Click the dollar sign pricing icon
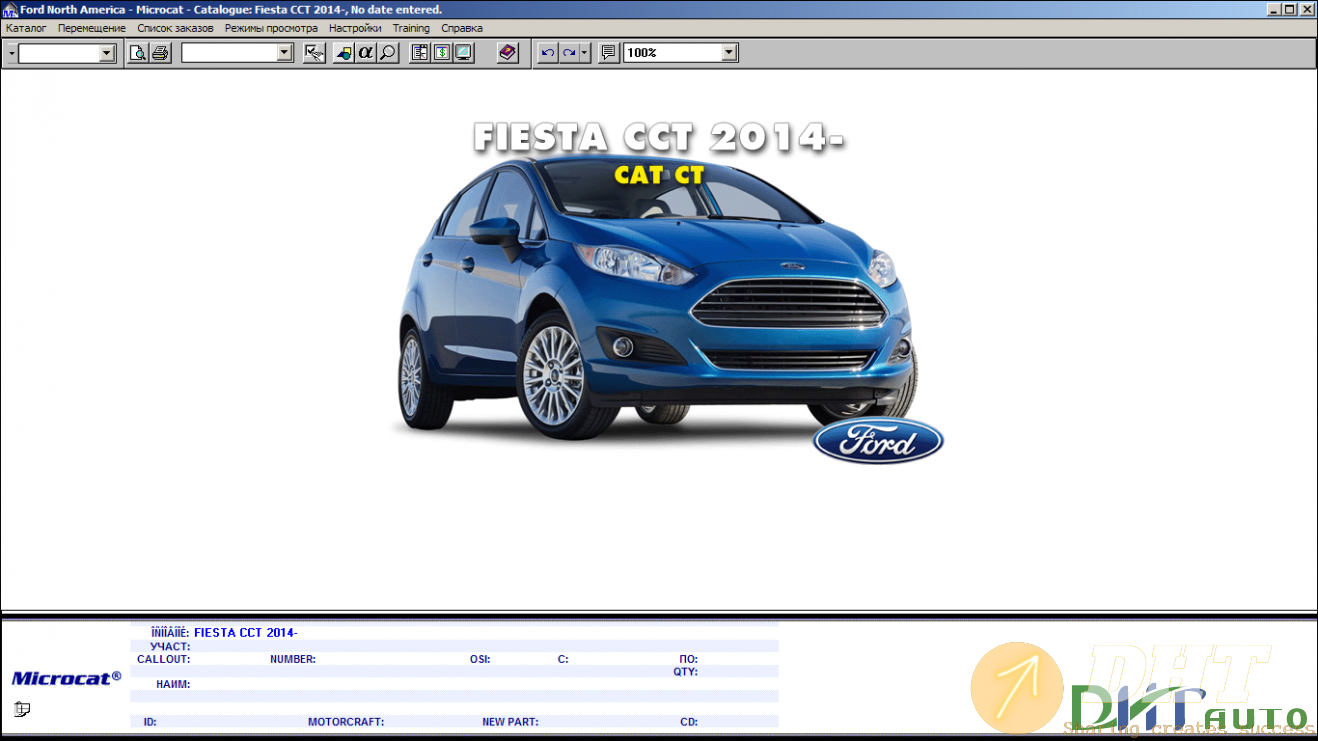Screen dimensions: 1318x741 click(x=442, y=53)
